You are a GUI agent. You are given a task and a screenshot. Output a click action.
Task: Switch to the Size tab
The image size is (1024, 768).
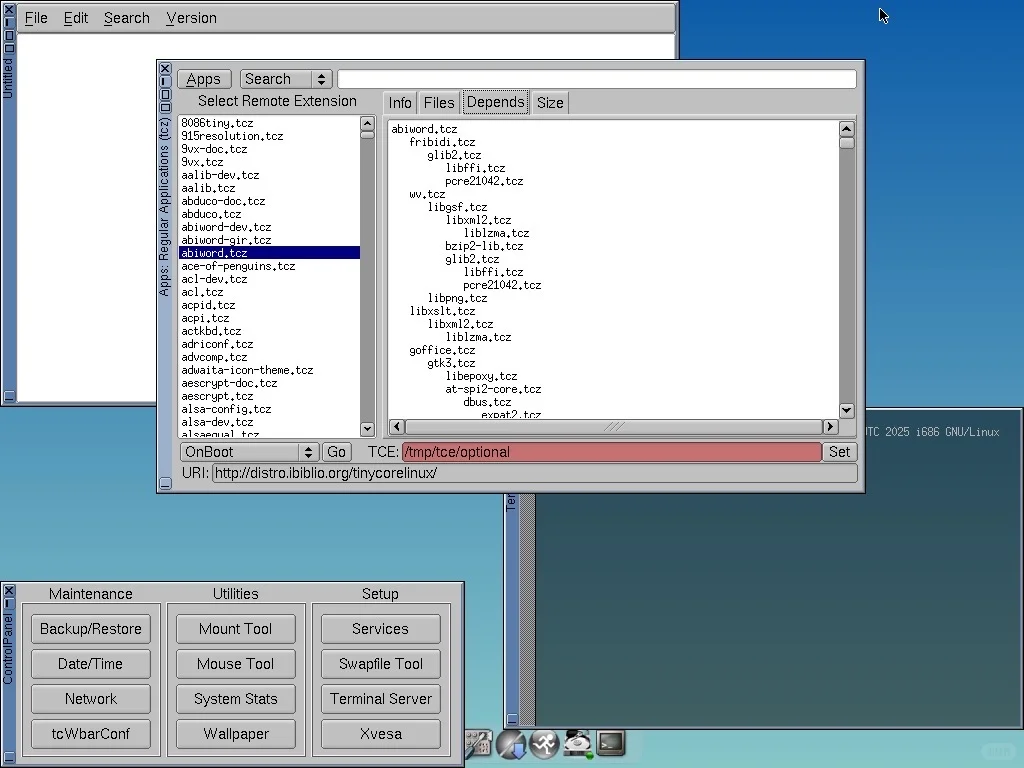550,102
